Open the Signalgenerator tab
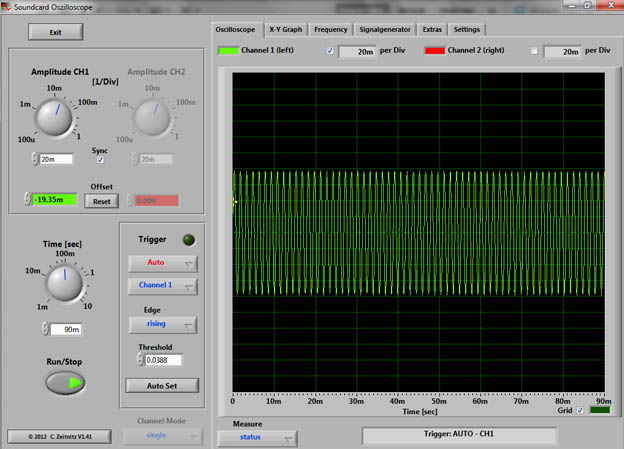Viewport: 624px width, 449px height. pyautogui.click(x=385, y=29)
